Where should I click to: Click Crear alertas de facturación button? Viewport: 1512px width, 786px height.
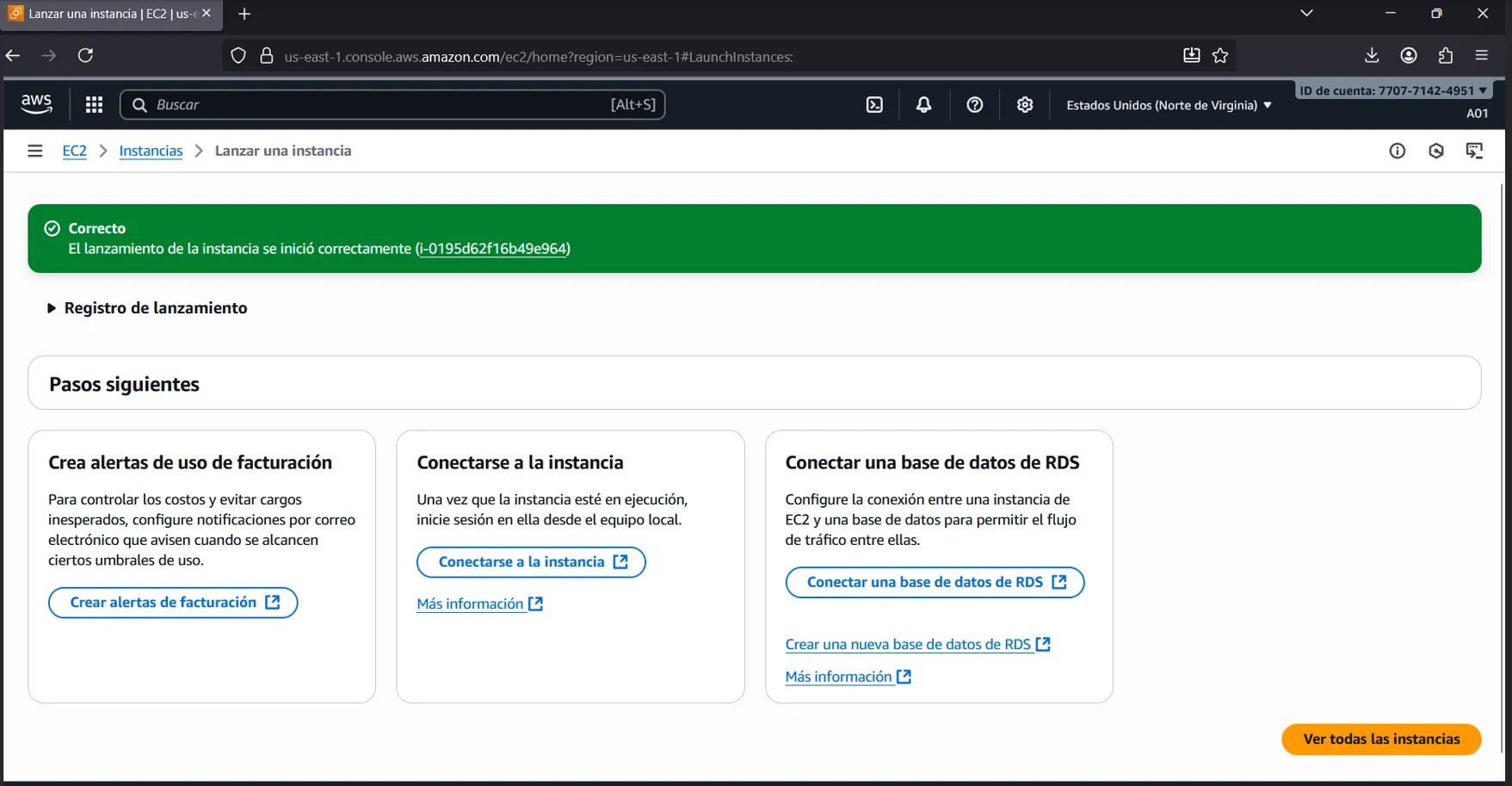coord(173,603)
